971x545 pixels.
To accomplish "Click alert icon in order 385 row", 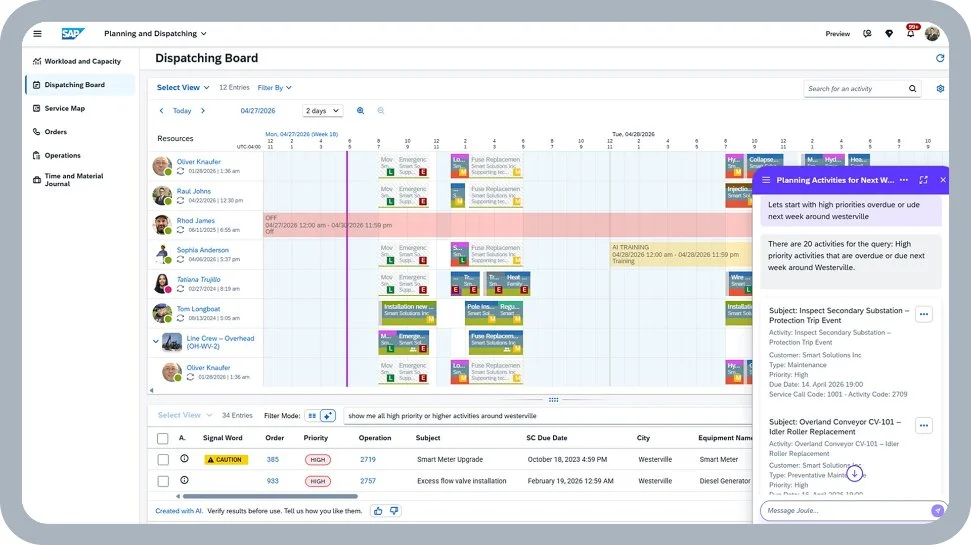I will (184, 459).
